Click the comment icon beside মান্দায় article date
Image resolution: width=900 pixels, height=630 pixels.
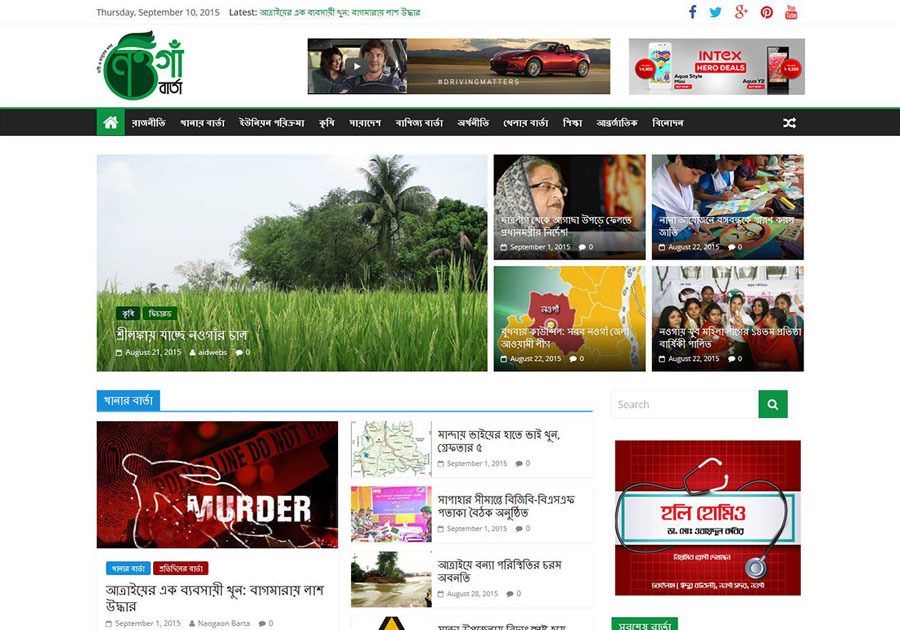(x=519, y=463)
